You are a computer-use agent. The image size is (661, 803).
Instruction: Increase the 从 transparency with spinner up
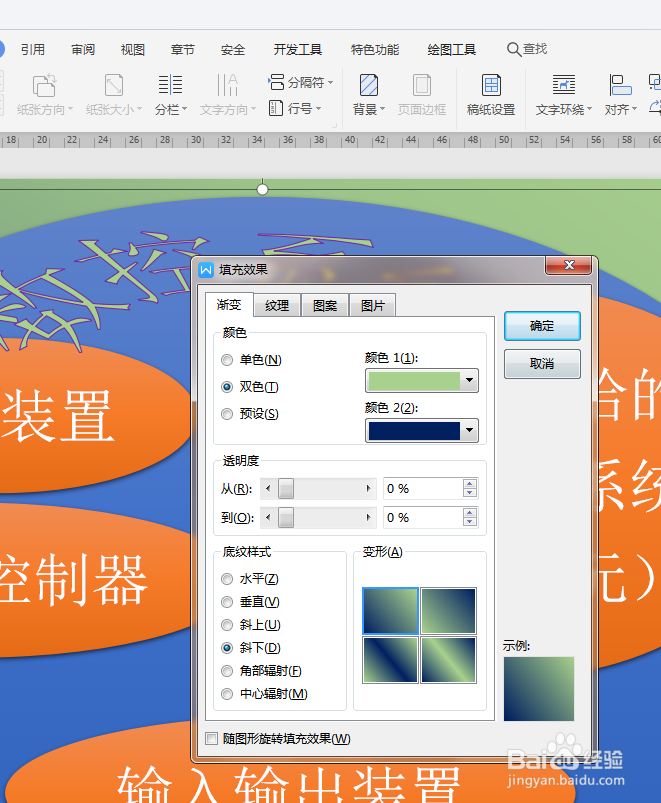(470, 483)
